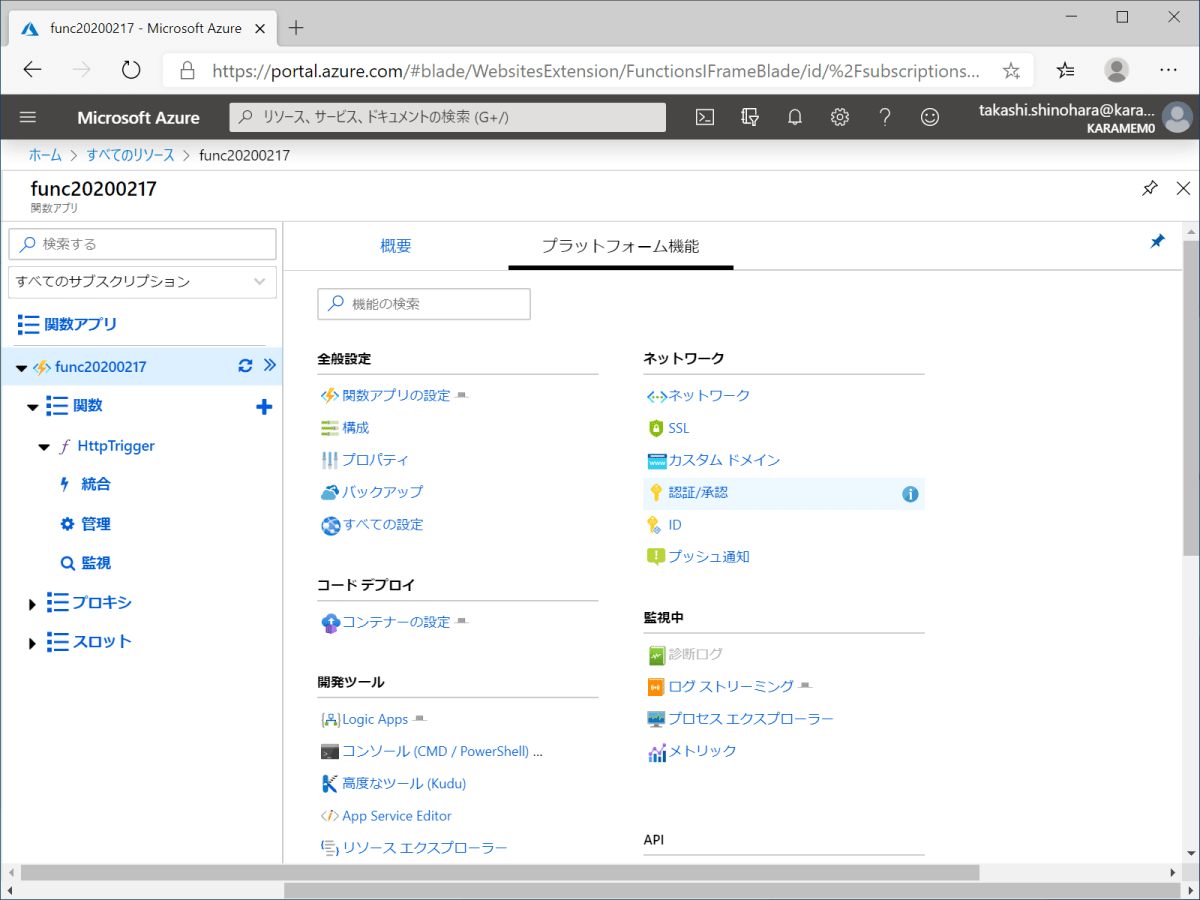Click the SSL shield icon
This screenshot has width=1200, height=900.
[x=656, y=428]
